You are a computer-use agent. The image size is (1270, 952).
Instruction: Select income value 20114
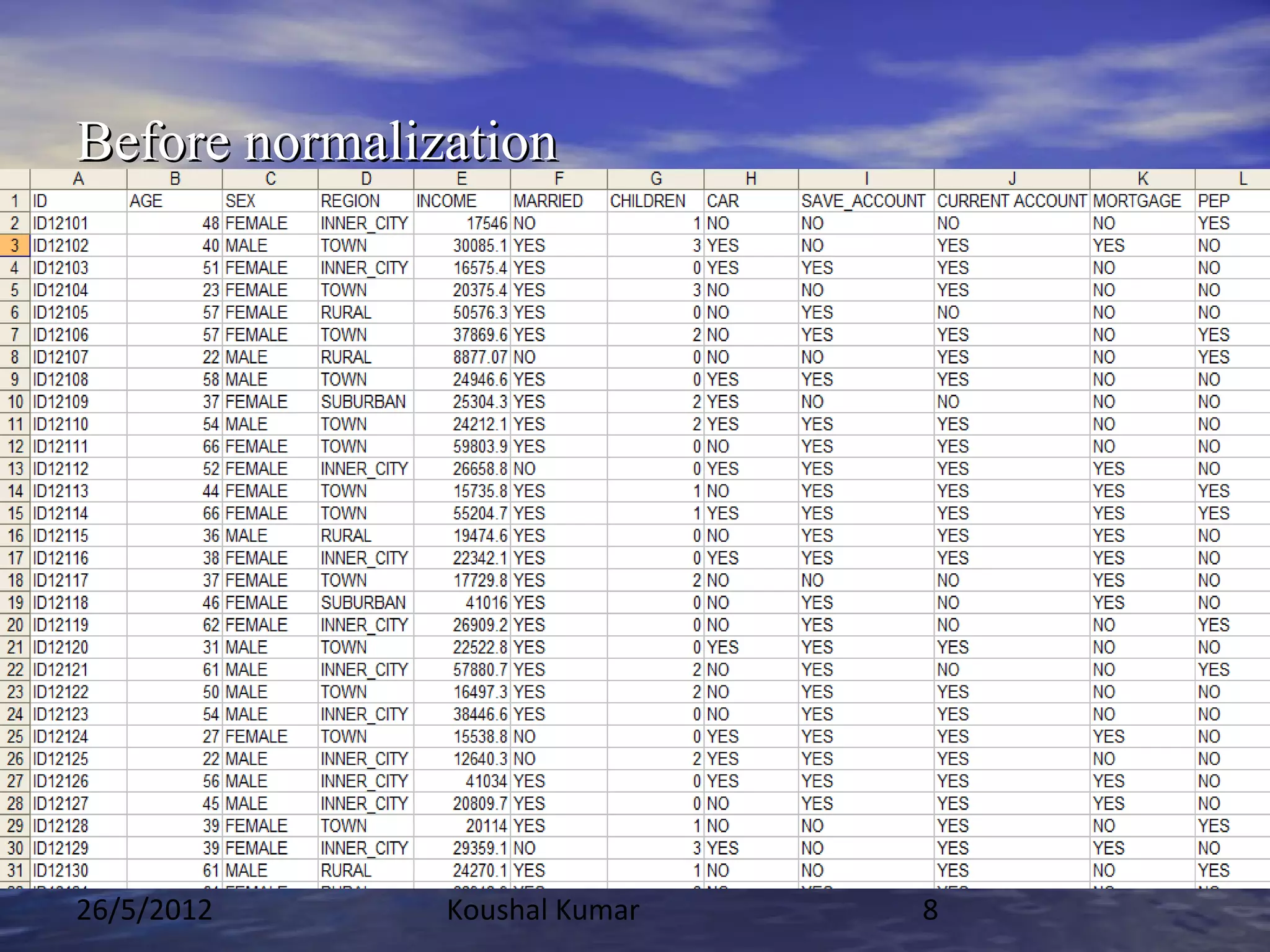click(x=462, y=826)
